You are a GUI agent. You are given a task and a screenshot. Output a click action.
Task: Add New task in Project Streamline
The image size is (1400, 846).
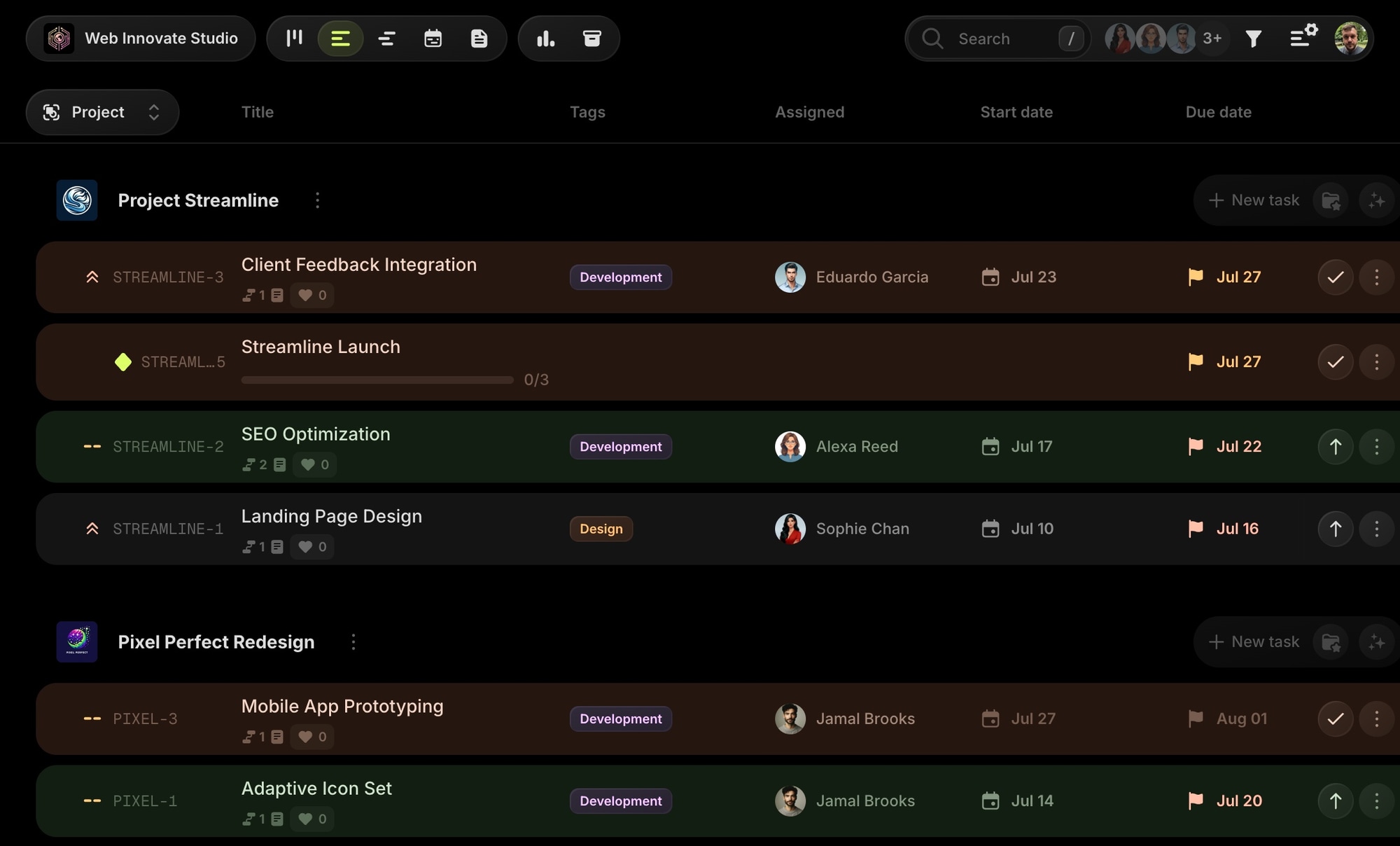[x=1254, y=200]
